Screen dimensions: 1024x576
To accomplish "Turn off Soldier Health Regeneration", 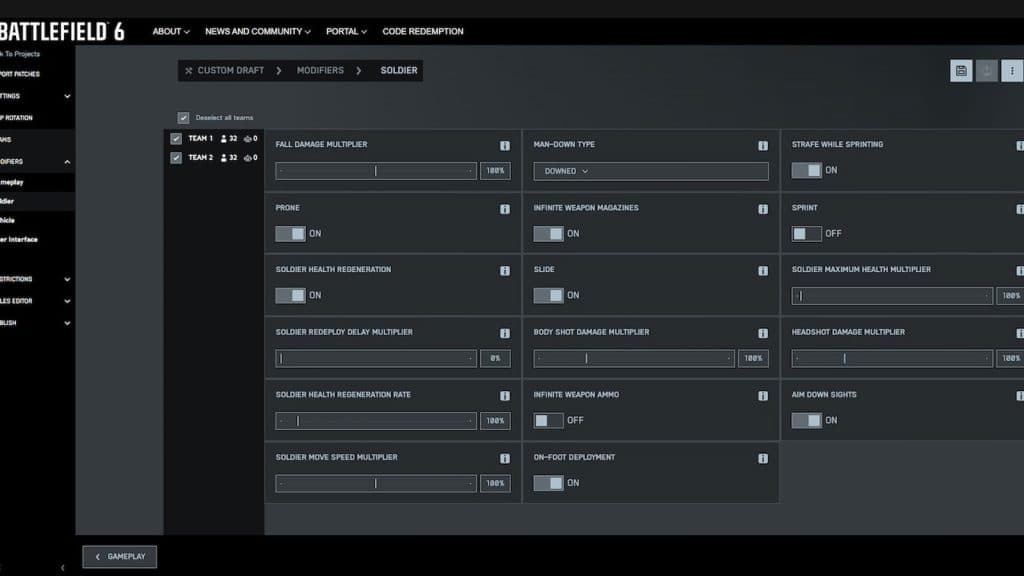I will (x=290, y=295).
